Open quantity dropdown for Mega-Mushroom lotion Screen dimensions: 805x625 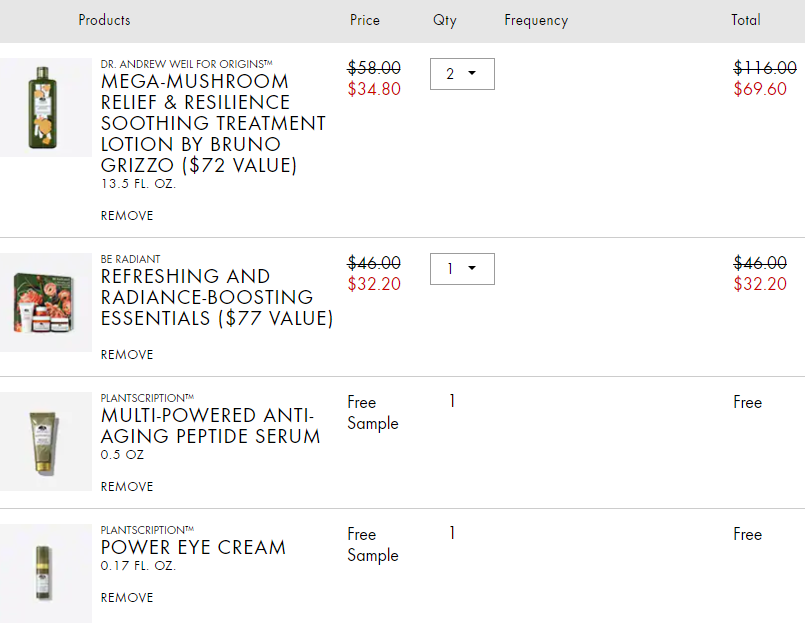(x=462, y=74)
